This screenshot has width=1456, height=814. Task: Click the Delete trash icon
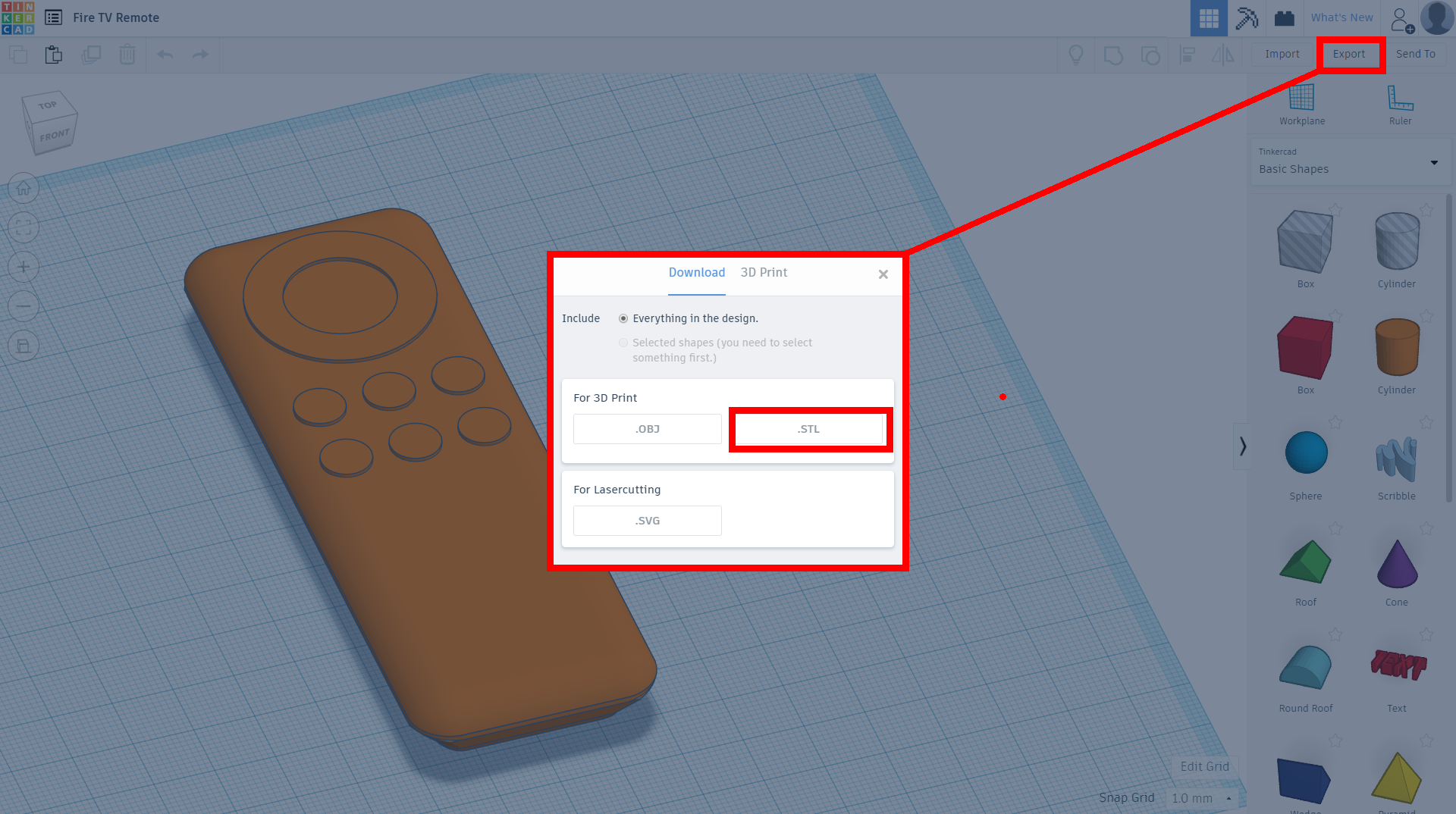[127, 55]
